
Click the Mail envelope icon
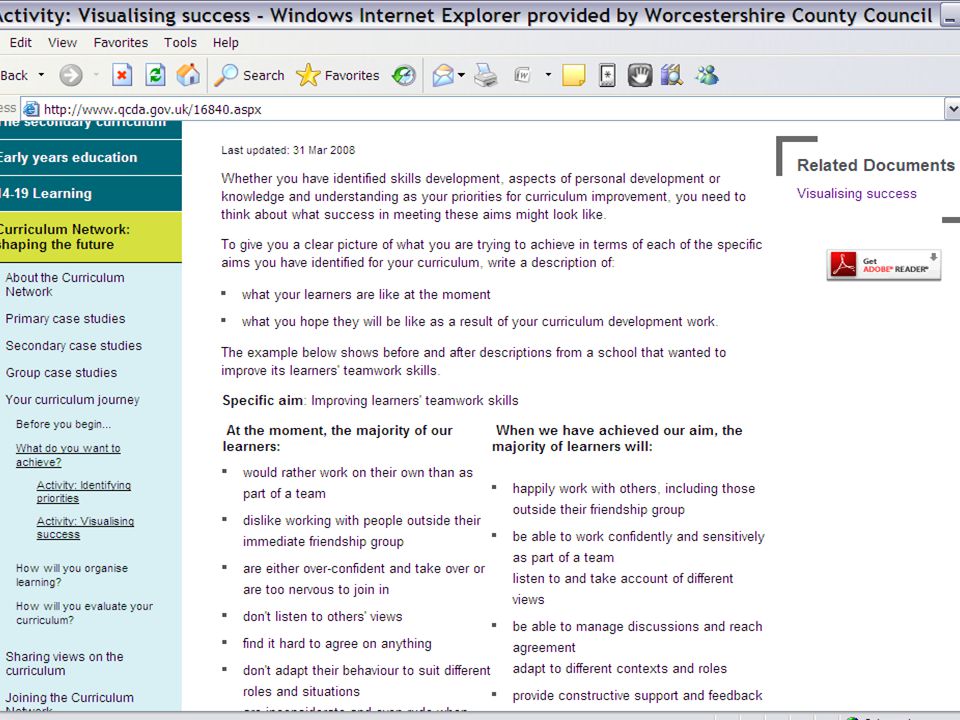click(443, 75)
